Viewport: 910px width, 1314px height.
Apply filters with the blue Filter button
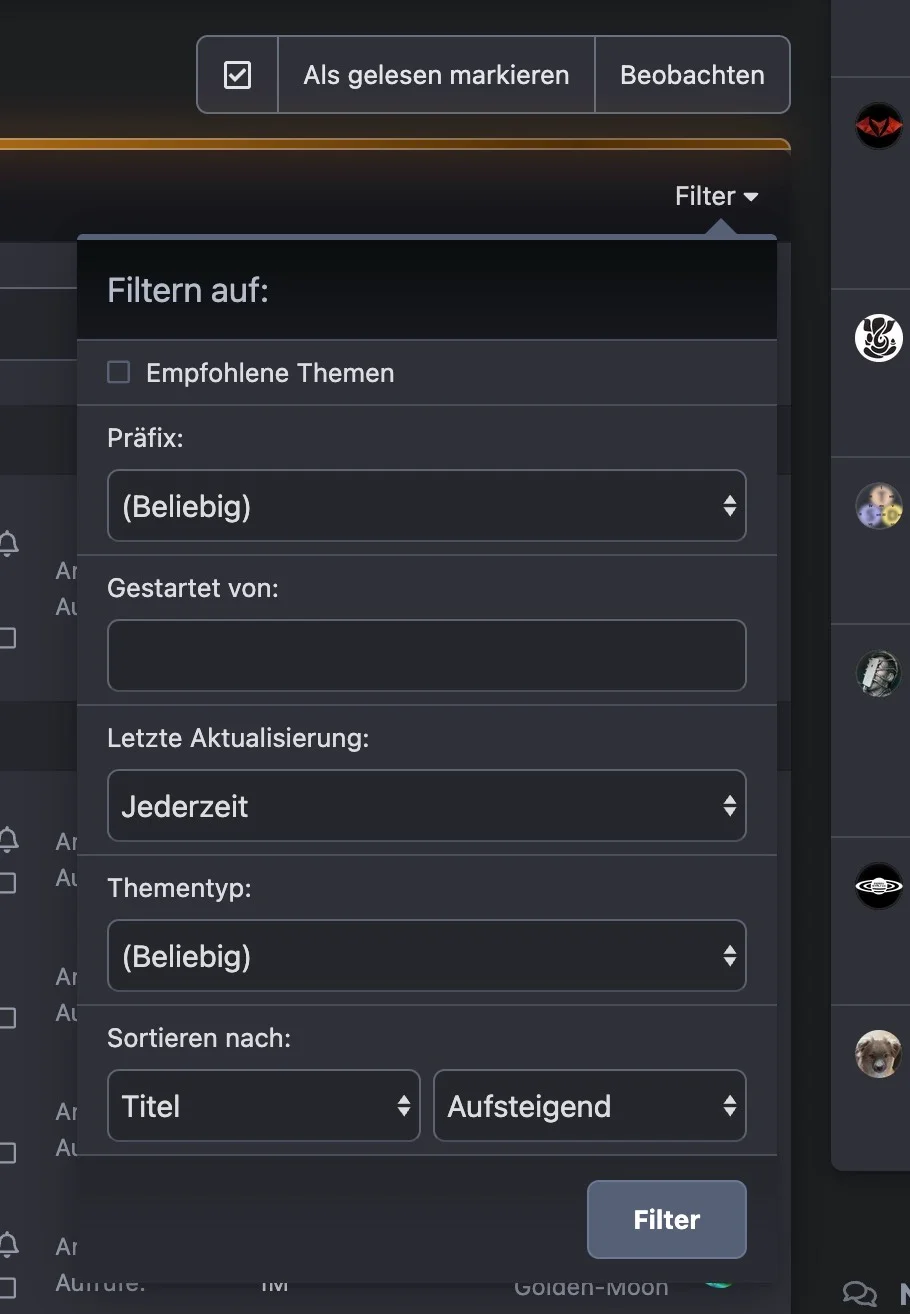pos(666,1219)
